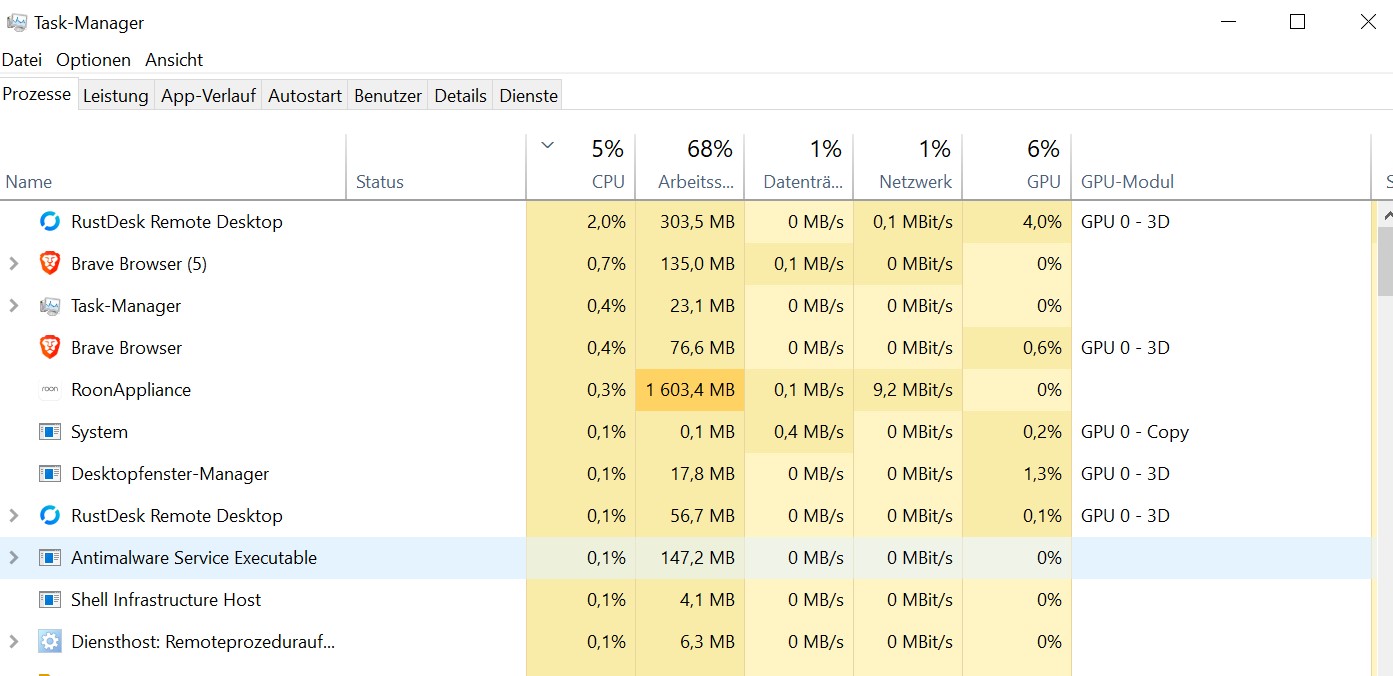The height and width of the screenshot is (676, 1393).
Task: Expand the Task-Manager process entry
Action: (14, 306)
